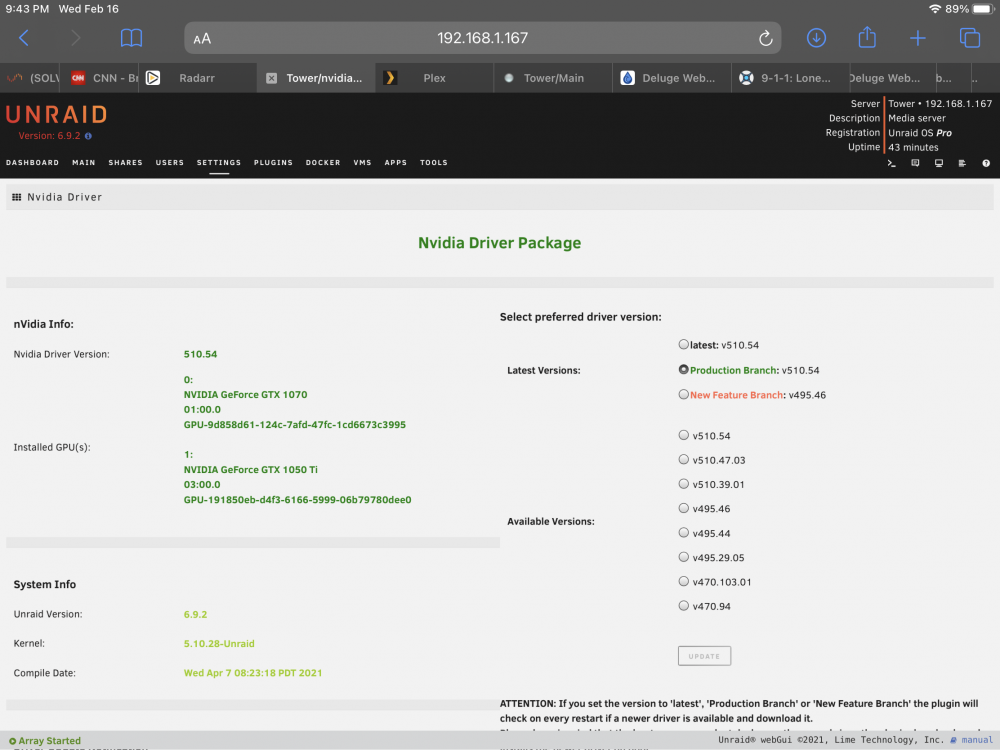Open the system log icon
This screenshot has height=750, width=1000.
962,163
